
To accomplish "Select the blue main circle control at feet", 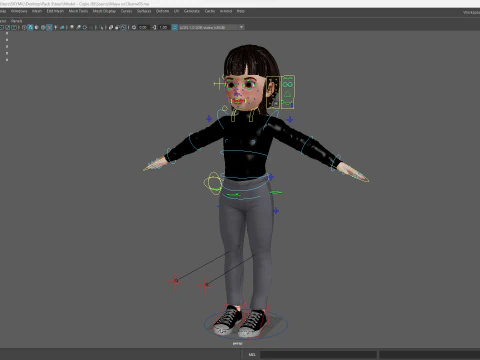I will [246, 324].
